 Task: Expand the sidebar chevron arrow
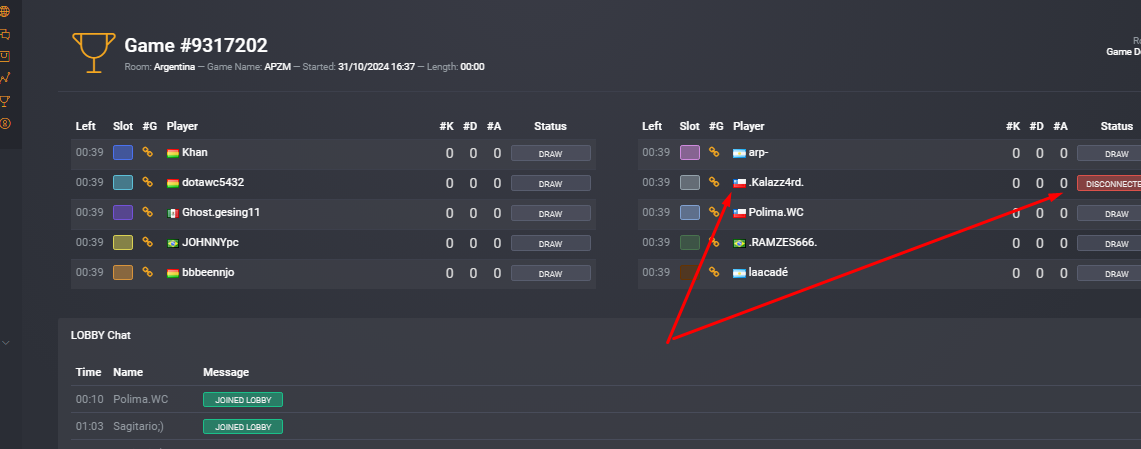point(6,342)
